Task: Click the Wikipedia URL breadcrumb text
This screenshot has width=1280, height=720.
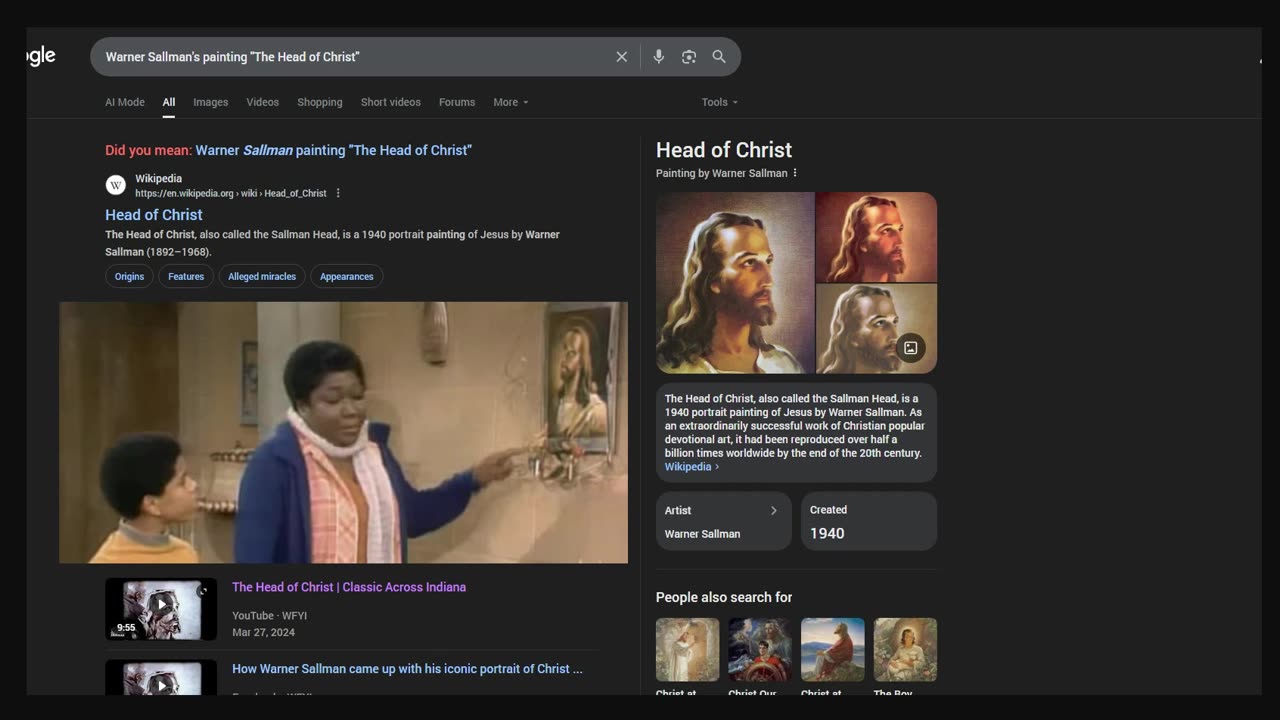Action: point(231,193)
